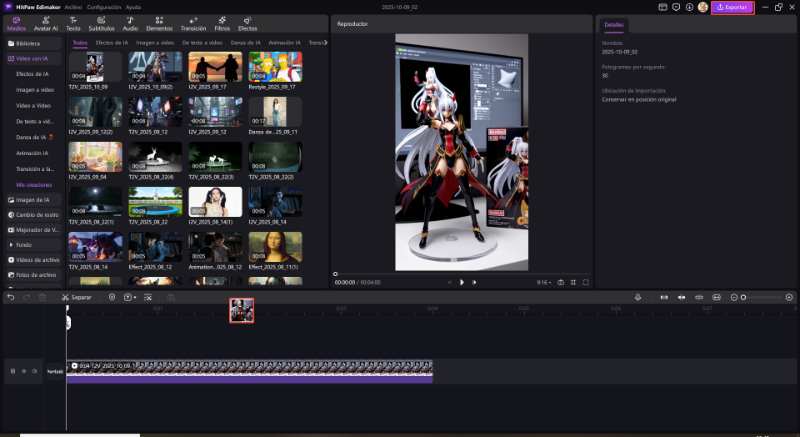This screenshot has width=800, height=437.
Task: Click the Exportar button
Action: [731, 7]
